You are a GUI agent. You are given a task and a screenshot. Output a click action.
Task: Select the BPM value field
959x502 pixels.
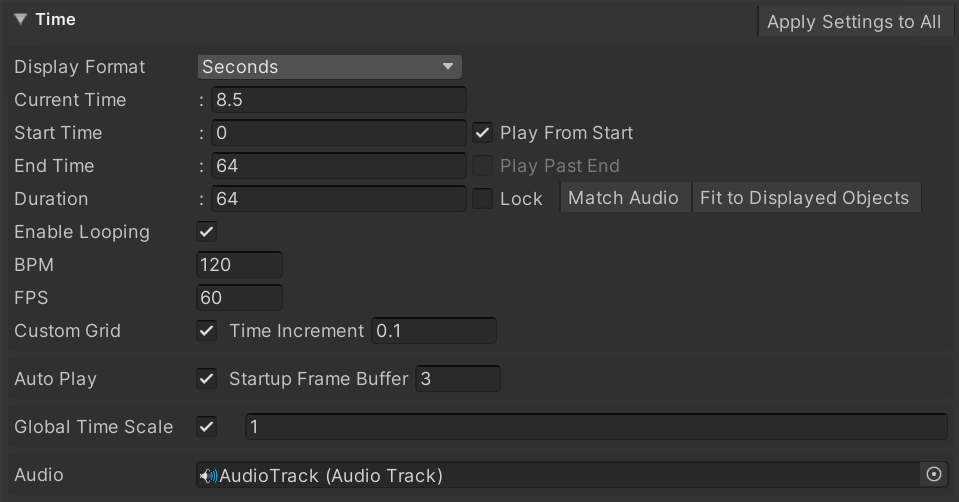click(239, 265)
